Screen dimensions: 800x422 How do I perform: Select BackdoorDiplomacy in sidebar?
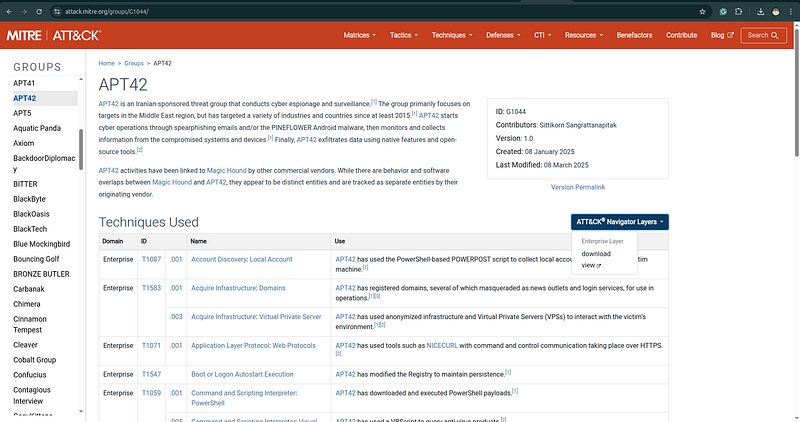(44, 163)
